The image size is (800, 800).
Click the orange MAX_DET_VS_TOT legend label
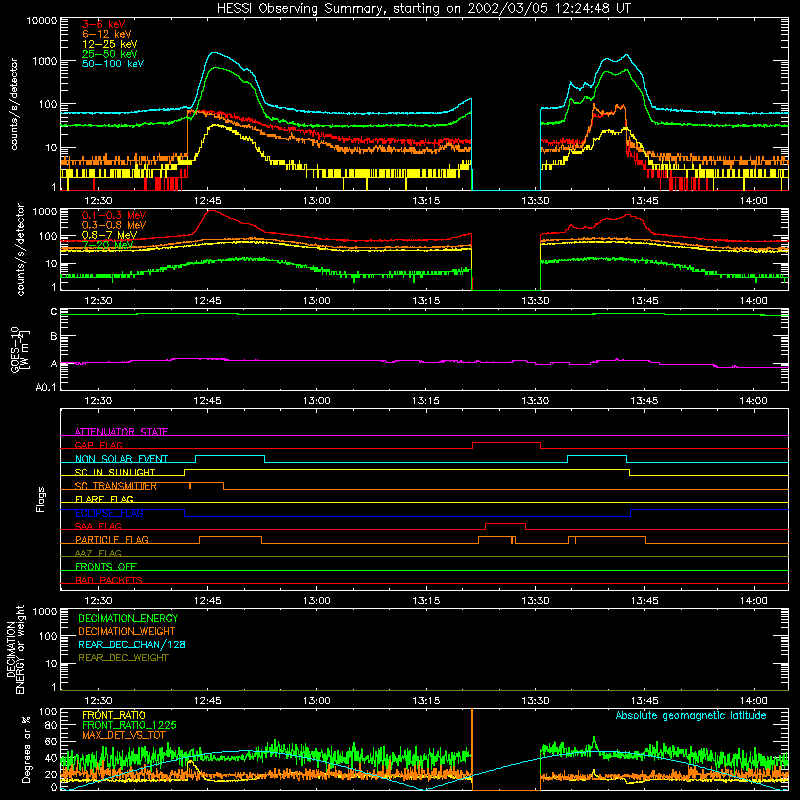pos(123,735)
